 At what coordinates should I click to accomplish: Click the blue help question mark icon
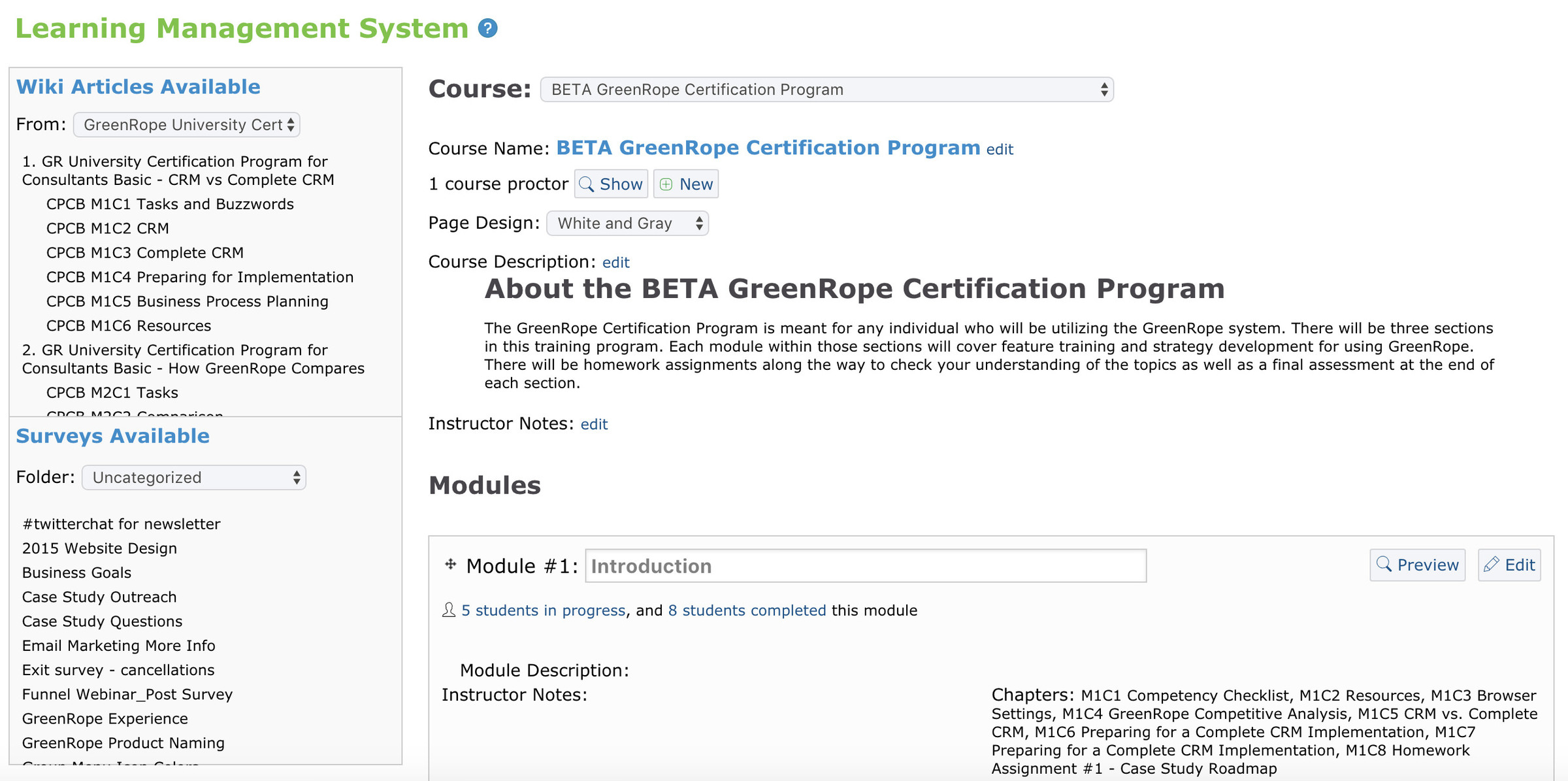click(487, 28)
